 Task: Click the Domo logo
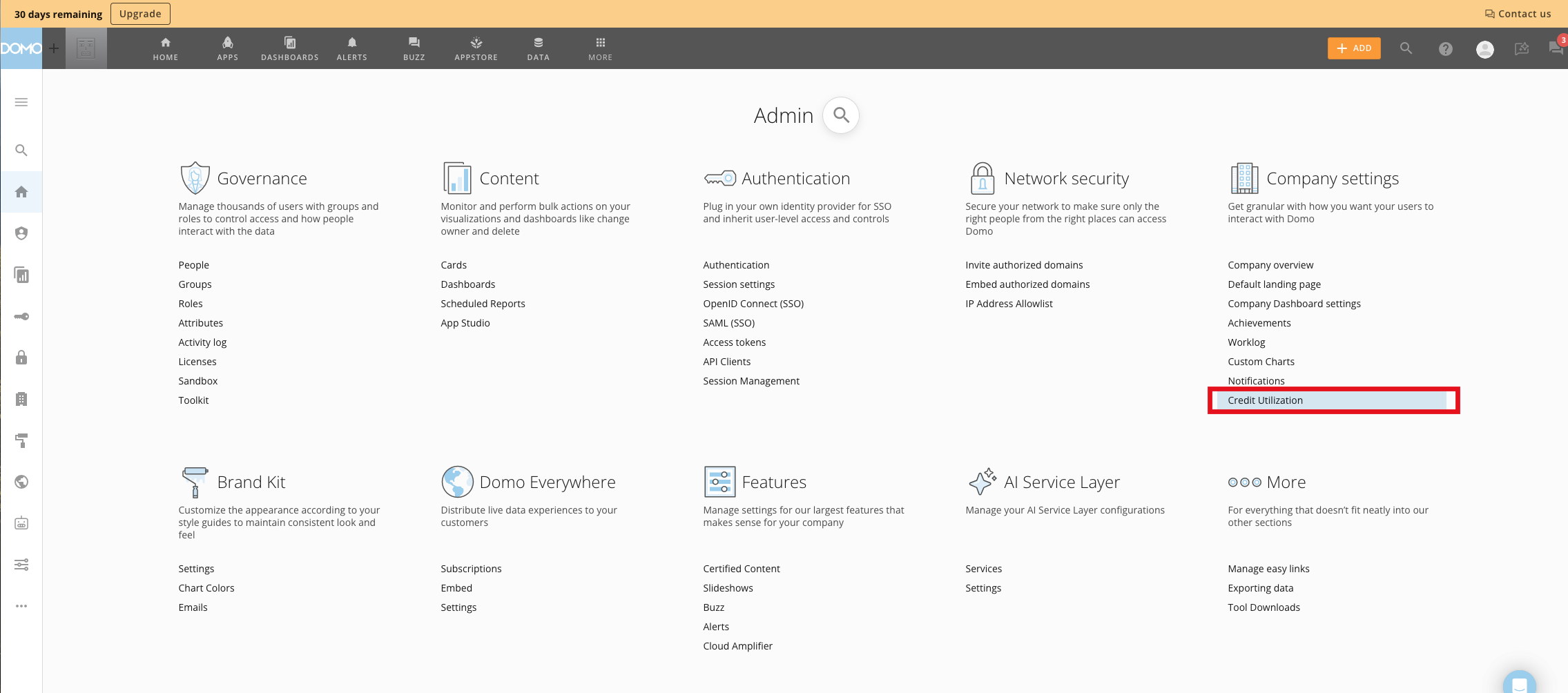[21, 48]
